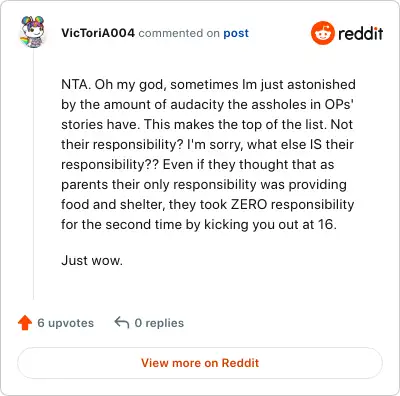
Task: Collapse the comment via vertical thread line
Action: (x=33, y=174)
